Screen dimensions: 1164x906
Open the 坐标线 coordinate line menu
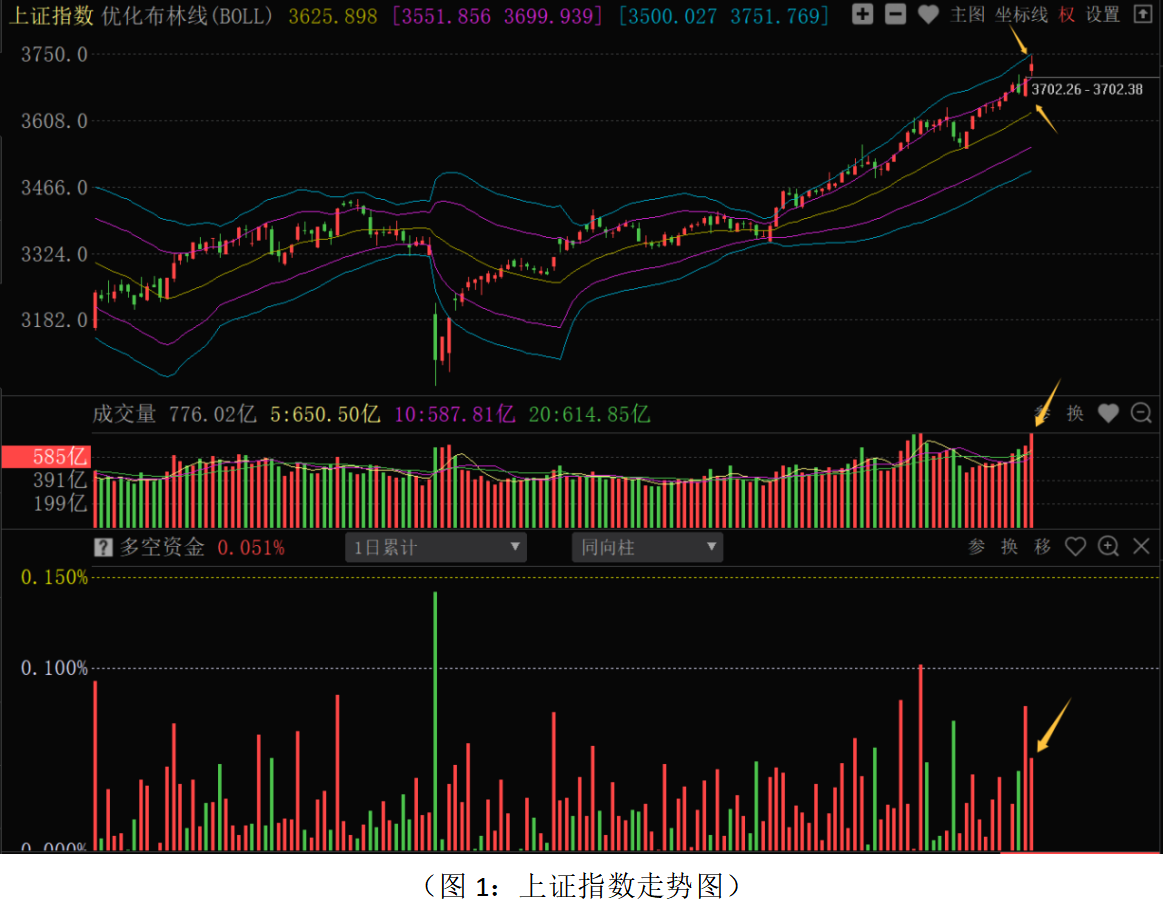pos(1021,15)
